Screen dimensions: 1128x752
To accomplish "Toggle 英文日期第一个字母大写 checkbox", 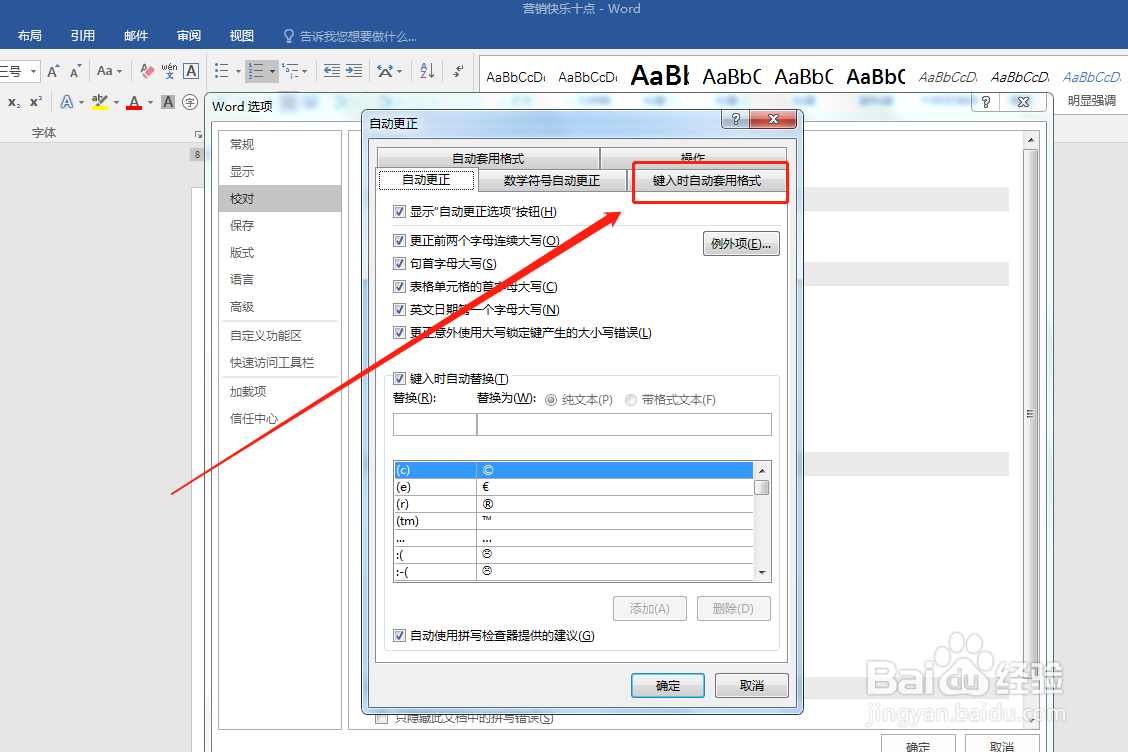I will (x=399, y=309).
